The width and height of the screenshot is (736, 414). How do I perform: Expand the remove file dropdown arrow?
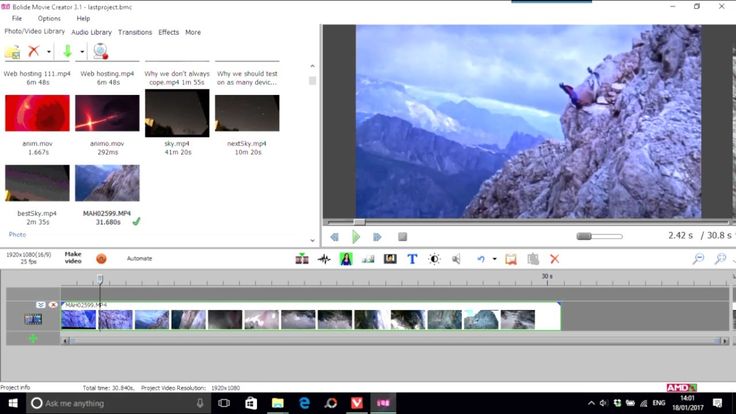[49, 52]
